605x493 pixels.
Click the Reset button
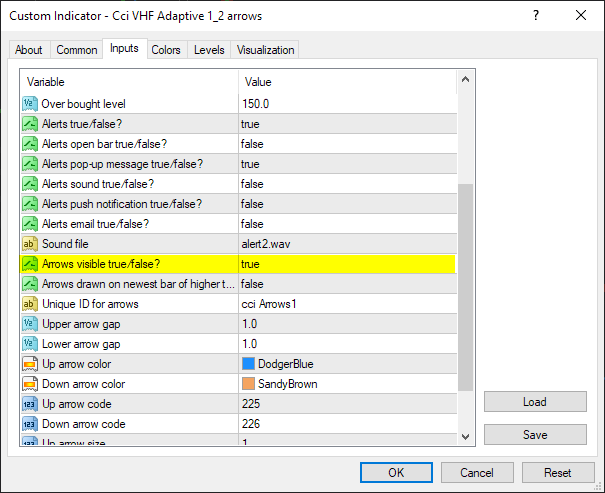pos(557,473)
